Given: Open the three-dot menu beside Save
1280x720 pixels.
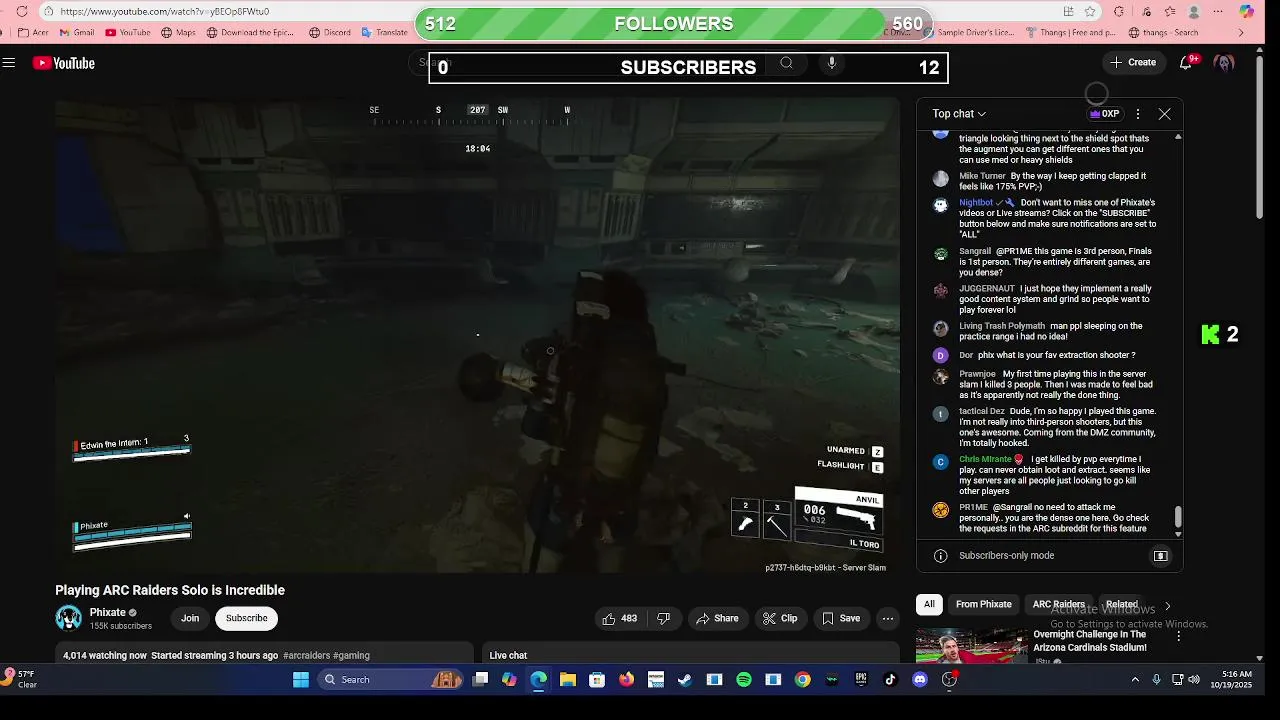Looking at the screenshot, I should point(887,618).
